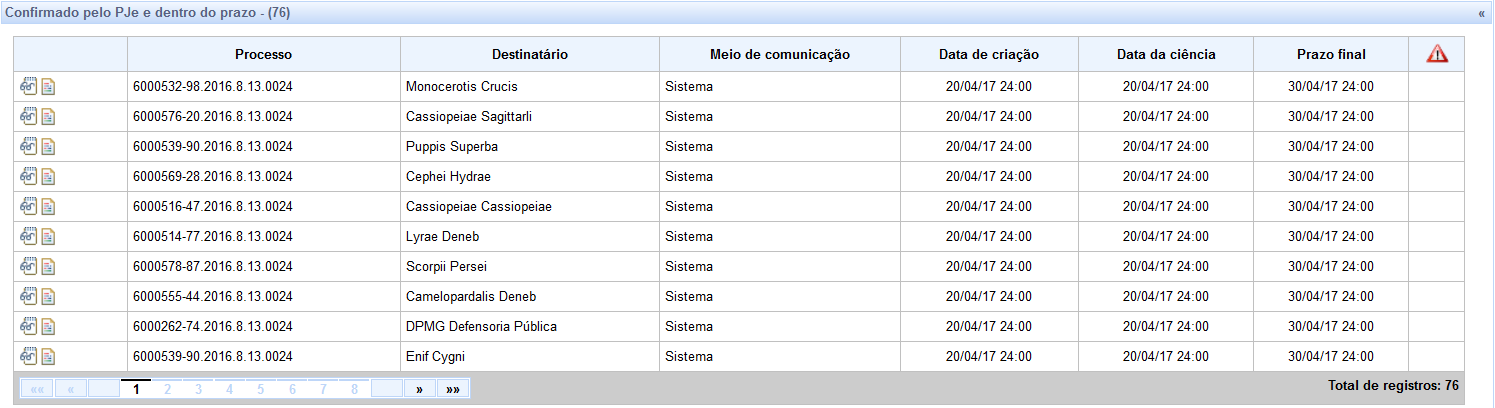The width and height of the screenshot is (1495, 408).
Task: Click the glasses icon for Monocerotis Crucis
Action: pos(28,87)
